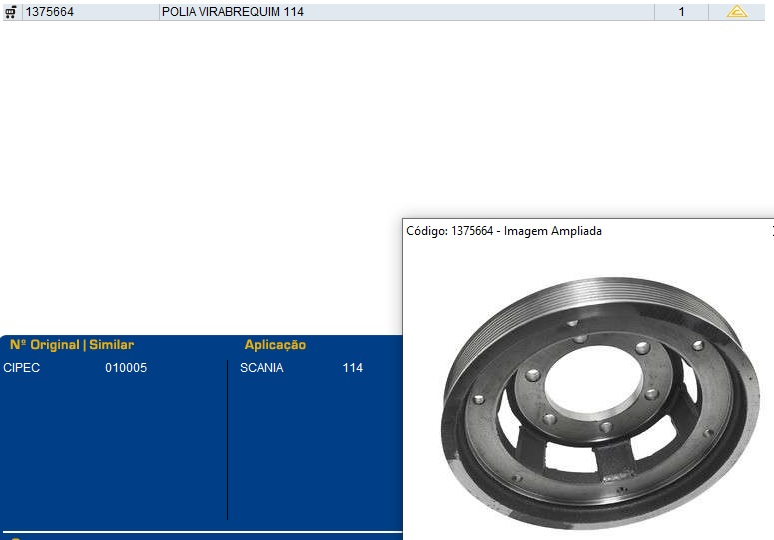Click the Nº Original | Similar header
Image resolution: width=774 pixels, height=540 pixels.
pyautogui.click(x=71, y=345)
